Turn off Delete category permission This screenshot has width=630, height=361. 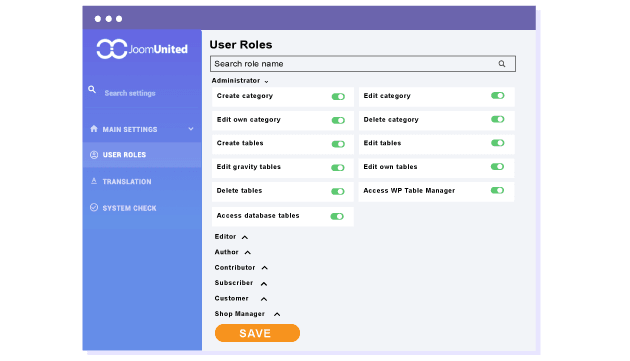[497, 119]
